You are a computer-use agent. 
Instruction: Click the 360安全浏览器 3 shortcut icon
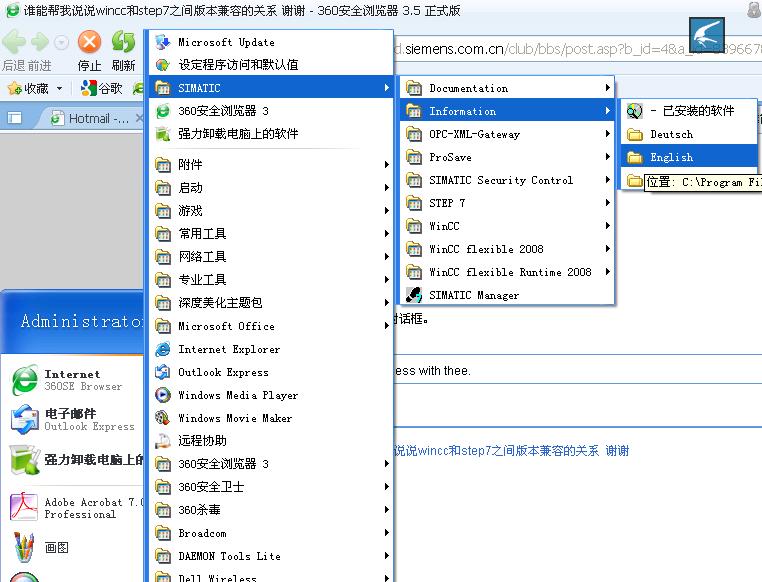[163, 111]
